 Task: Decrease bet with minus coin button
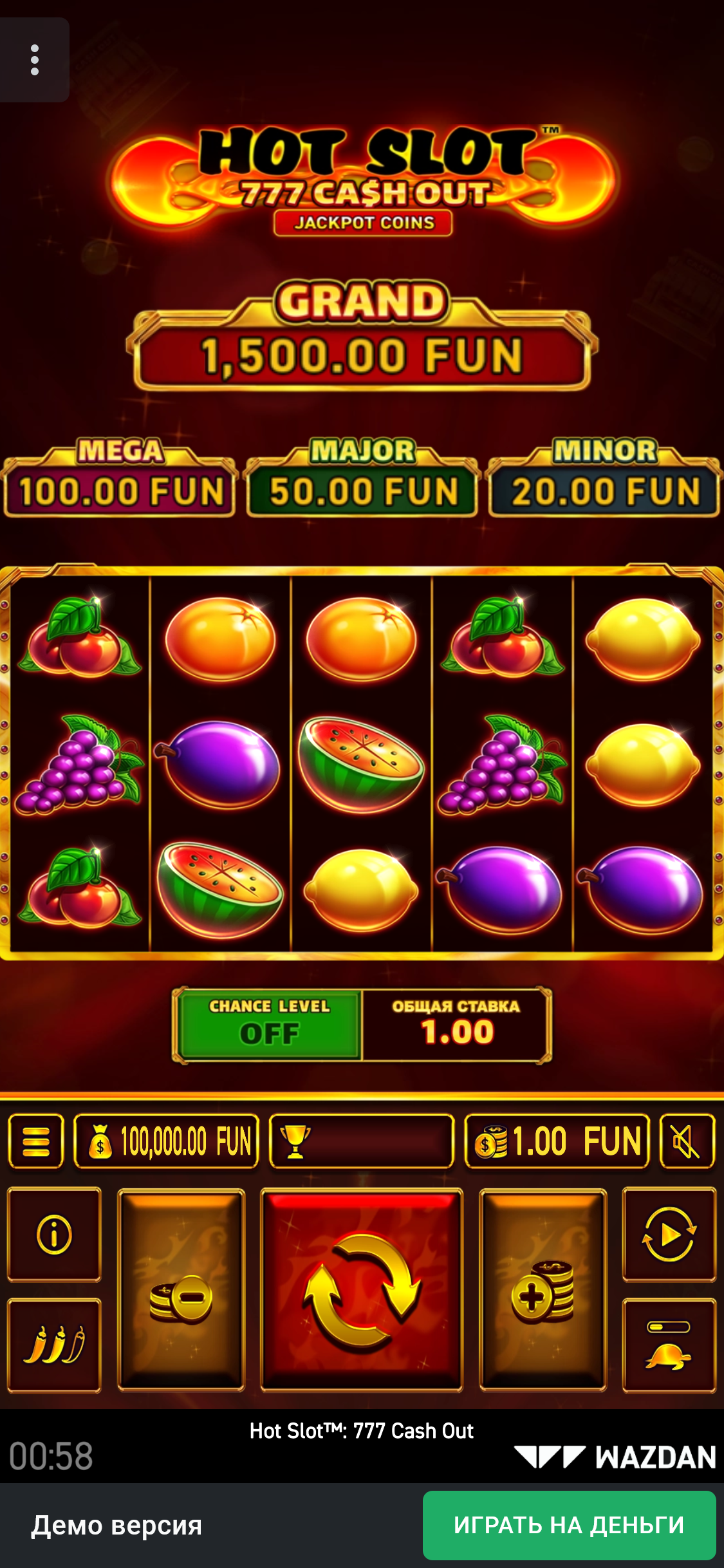tap(181, 1290)
